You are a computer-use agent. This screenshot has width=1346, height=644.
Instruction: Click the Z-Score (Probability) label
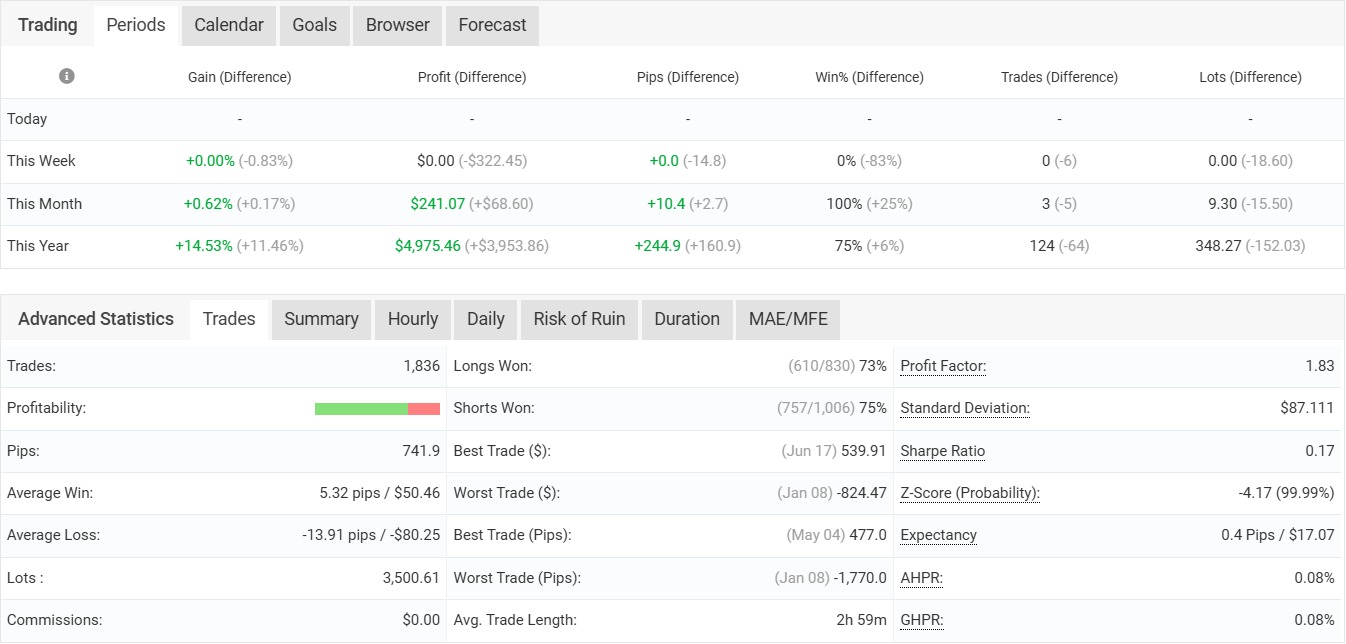click(970, 493)
